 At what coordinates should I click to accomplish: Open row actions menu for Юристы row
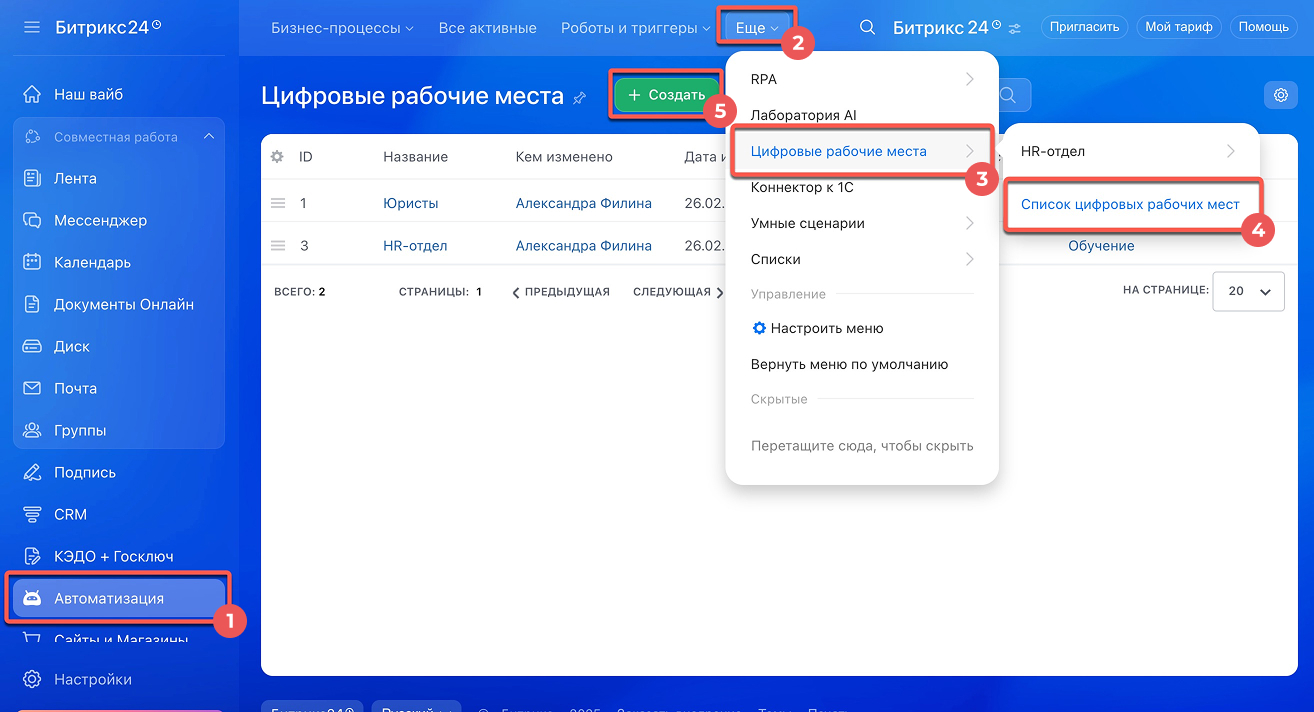coord(278,203)
